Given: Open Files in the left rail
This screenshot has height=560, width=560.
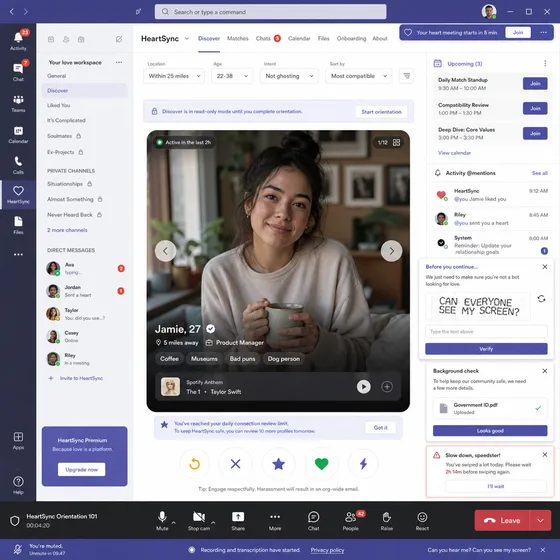Looking at the screenshot, I should pos(18,225).
